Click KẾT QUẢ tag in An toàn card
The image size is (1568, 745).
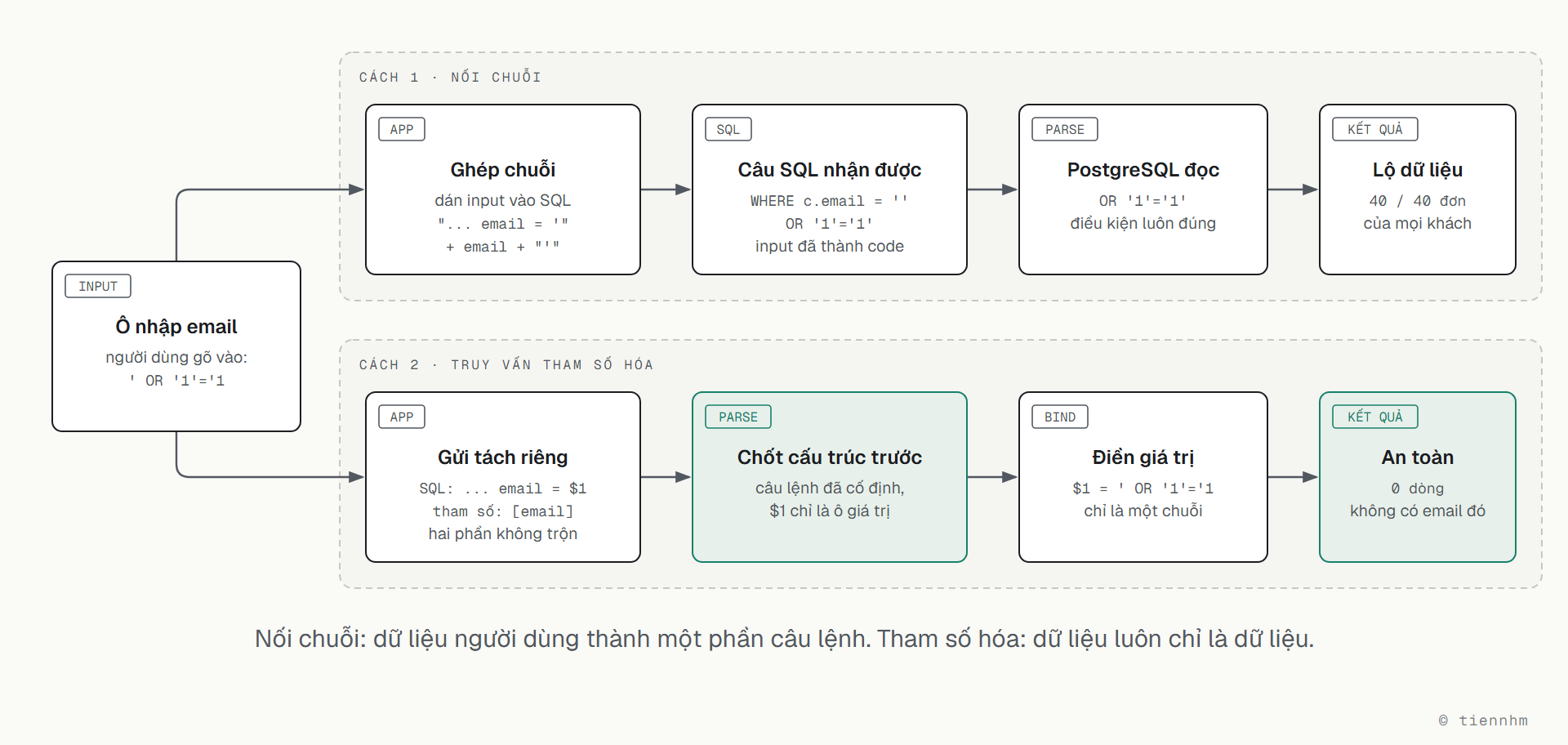(1375, 417)
